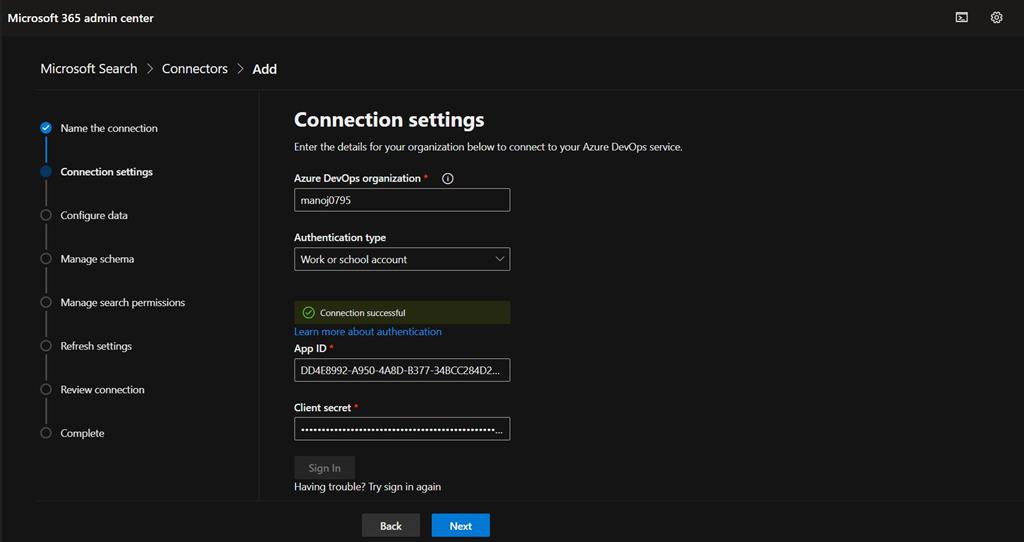
Task: Click the info icon beside Azure DevOps organization
Action: (448, 179)
